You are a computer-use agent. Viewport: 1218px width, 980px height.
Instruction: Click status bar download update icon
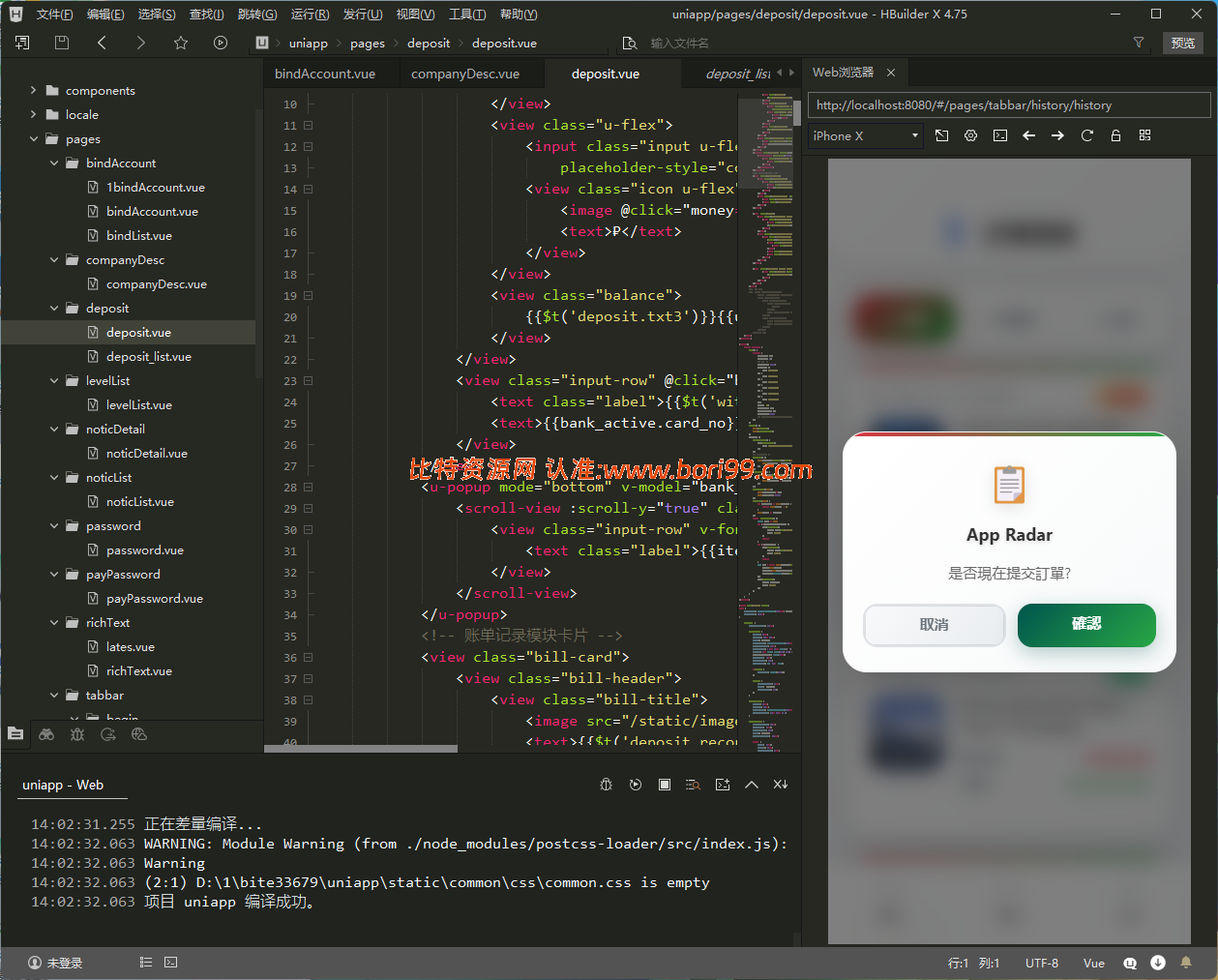tap(1158, 963)
